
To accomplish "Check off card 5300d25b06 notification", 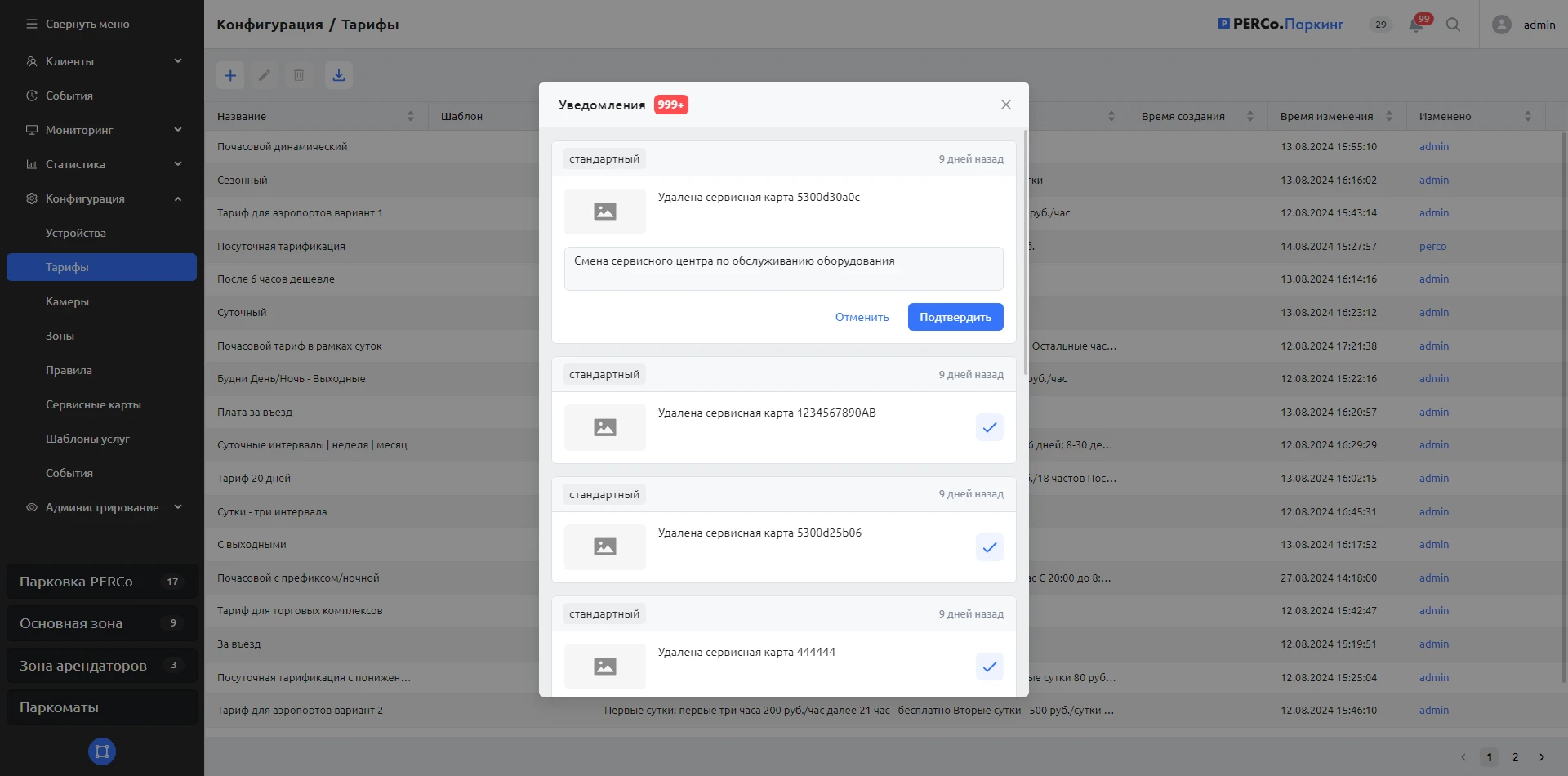I will (x=989, y=547).
